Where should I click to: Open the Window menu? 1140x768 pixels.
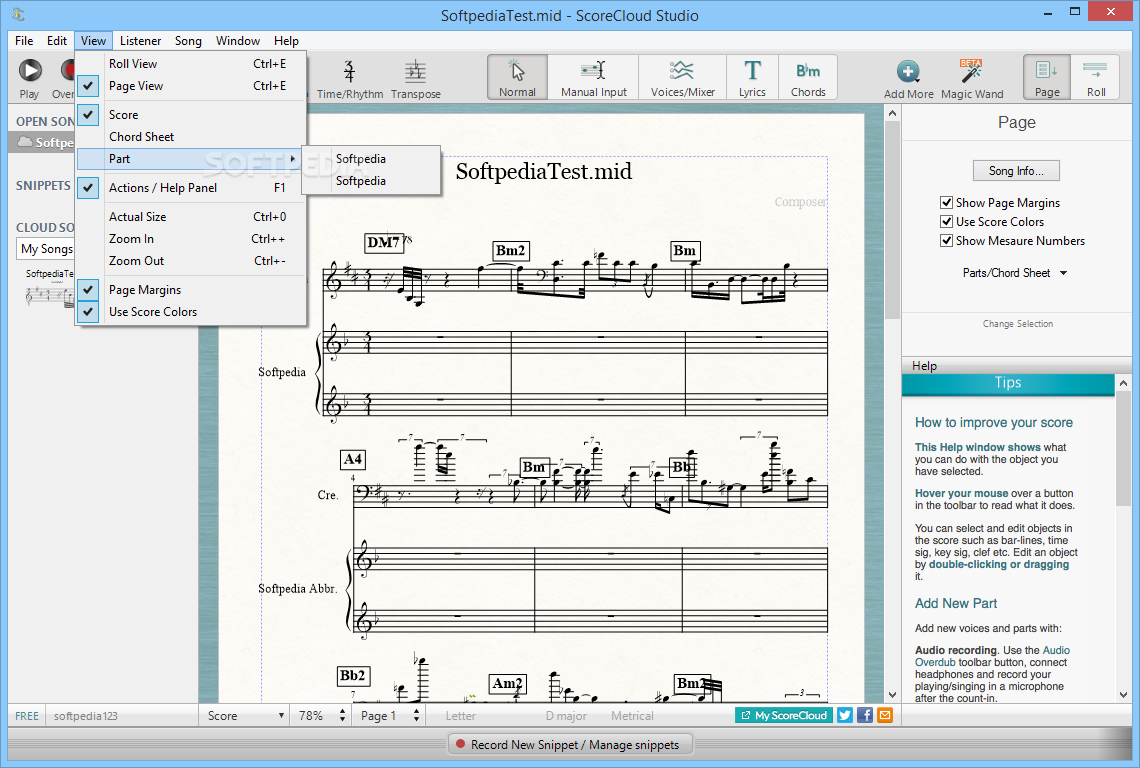(x=238, y=41)
